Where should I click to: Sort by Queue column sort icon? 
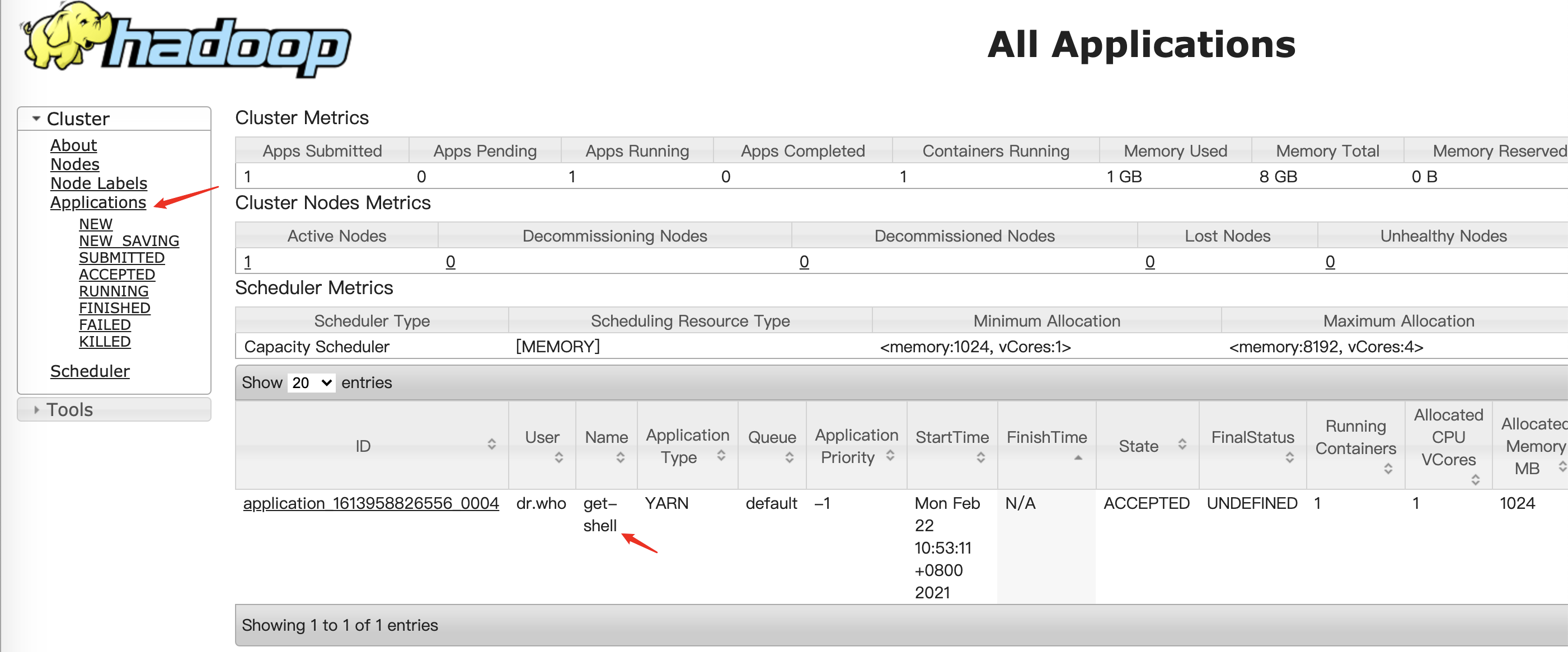click(789, 457)
